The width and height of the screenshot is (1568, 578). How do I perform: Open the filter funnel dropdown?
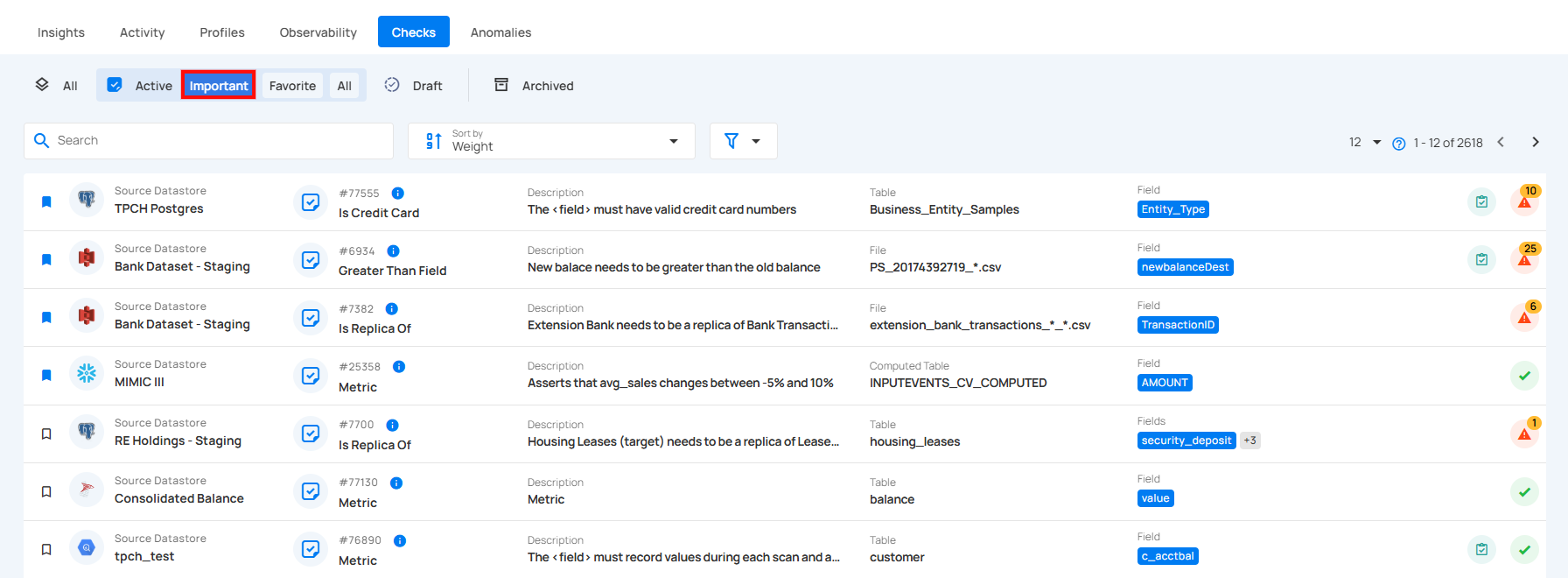743,141
